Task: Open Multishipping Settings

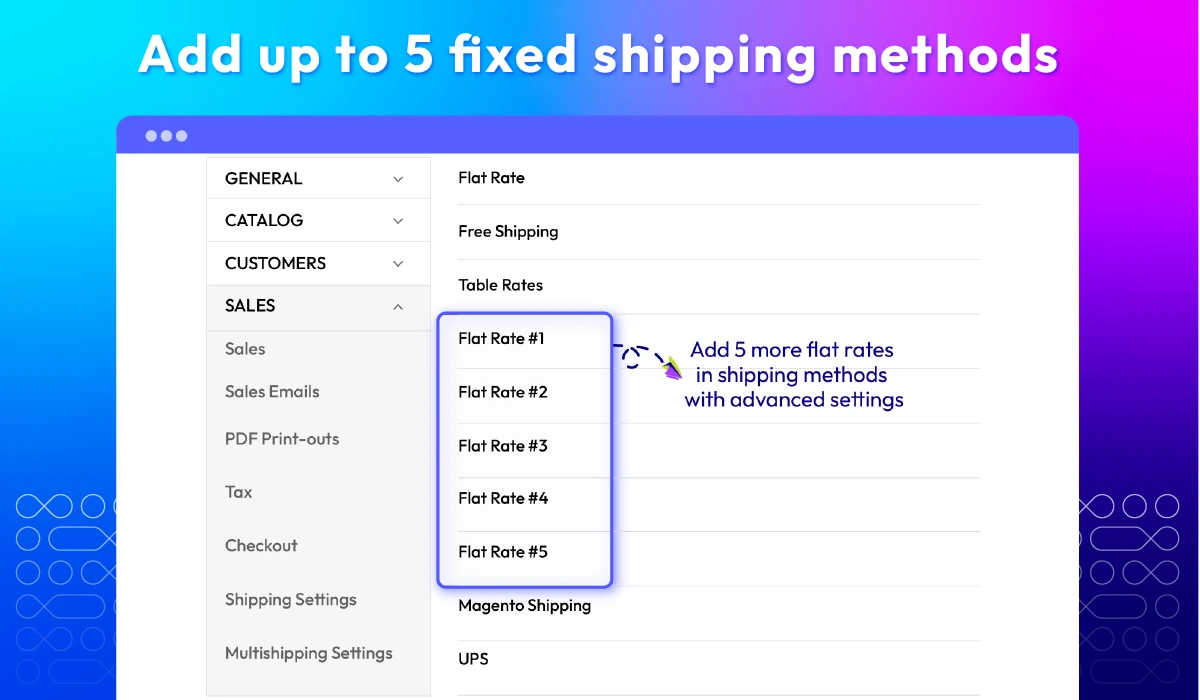Action: [309, 654]
